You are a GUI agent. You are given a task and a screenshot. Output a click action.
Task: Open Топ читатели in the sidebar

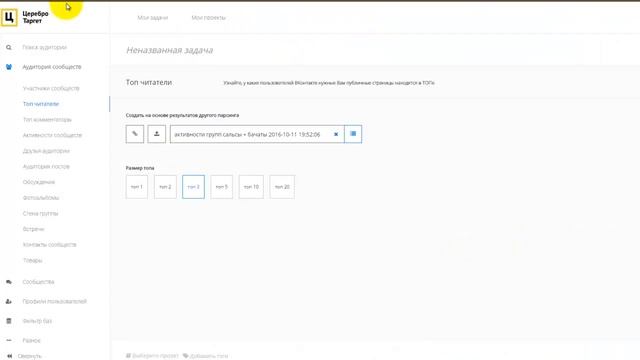41,104
